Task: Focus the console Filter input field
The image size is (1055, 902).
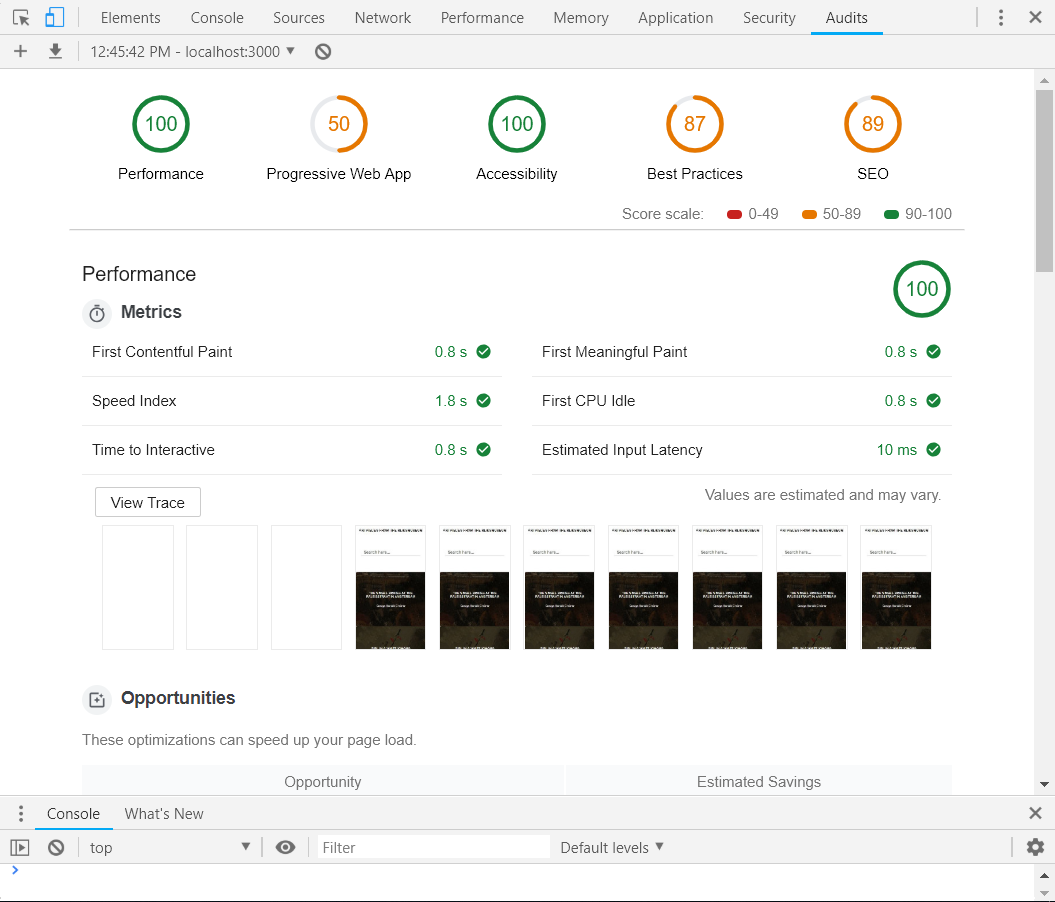Action: (x=433, y=848)
